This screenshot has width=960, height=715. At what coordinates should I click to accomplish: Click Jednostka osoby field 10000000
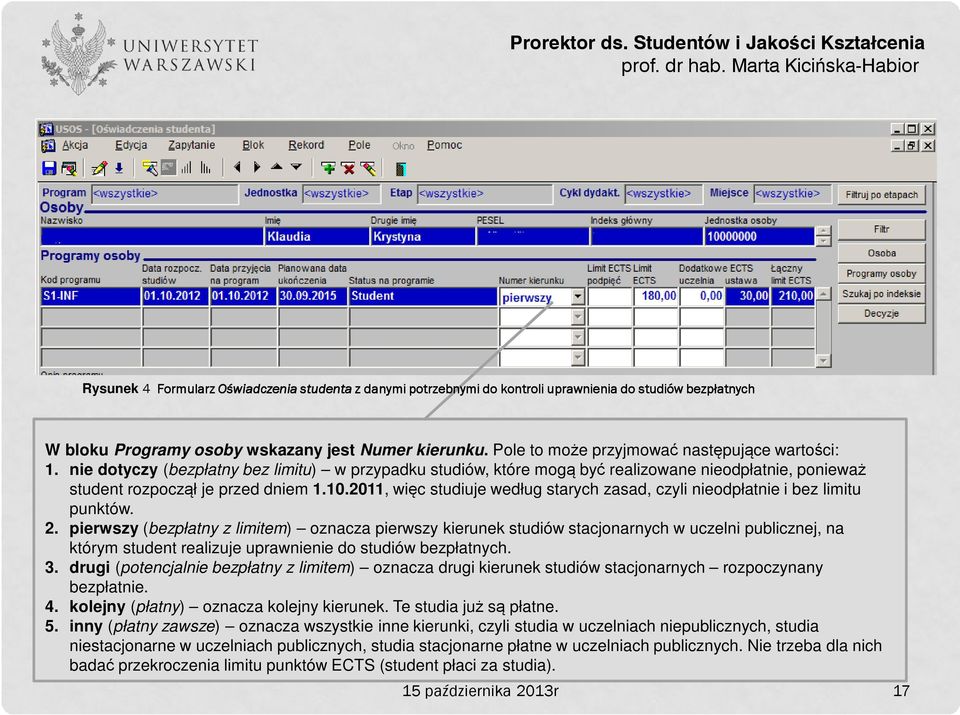(x=759, y=237)
